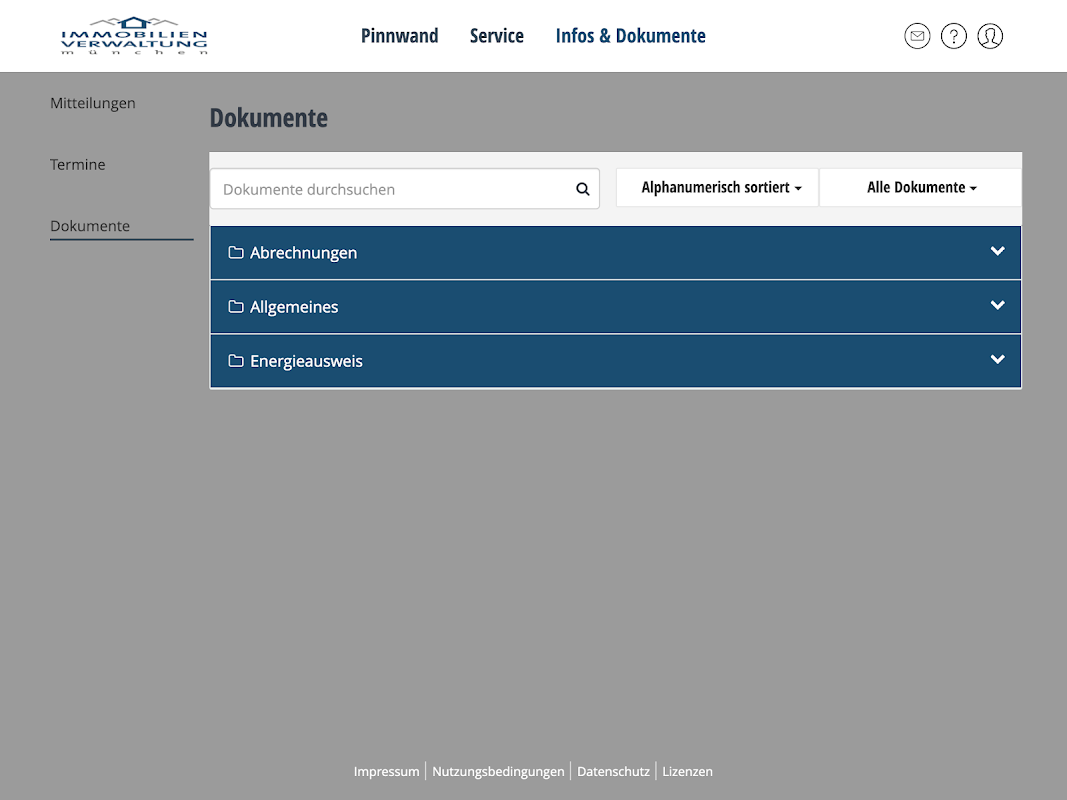
Task: Open the Service menu
Action: [x=497, y=36]
